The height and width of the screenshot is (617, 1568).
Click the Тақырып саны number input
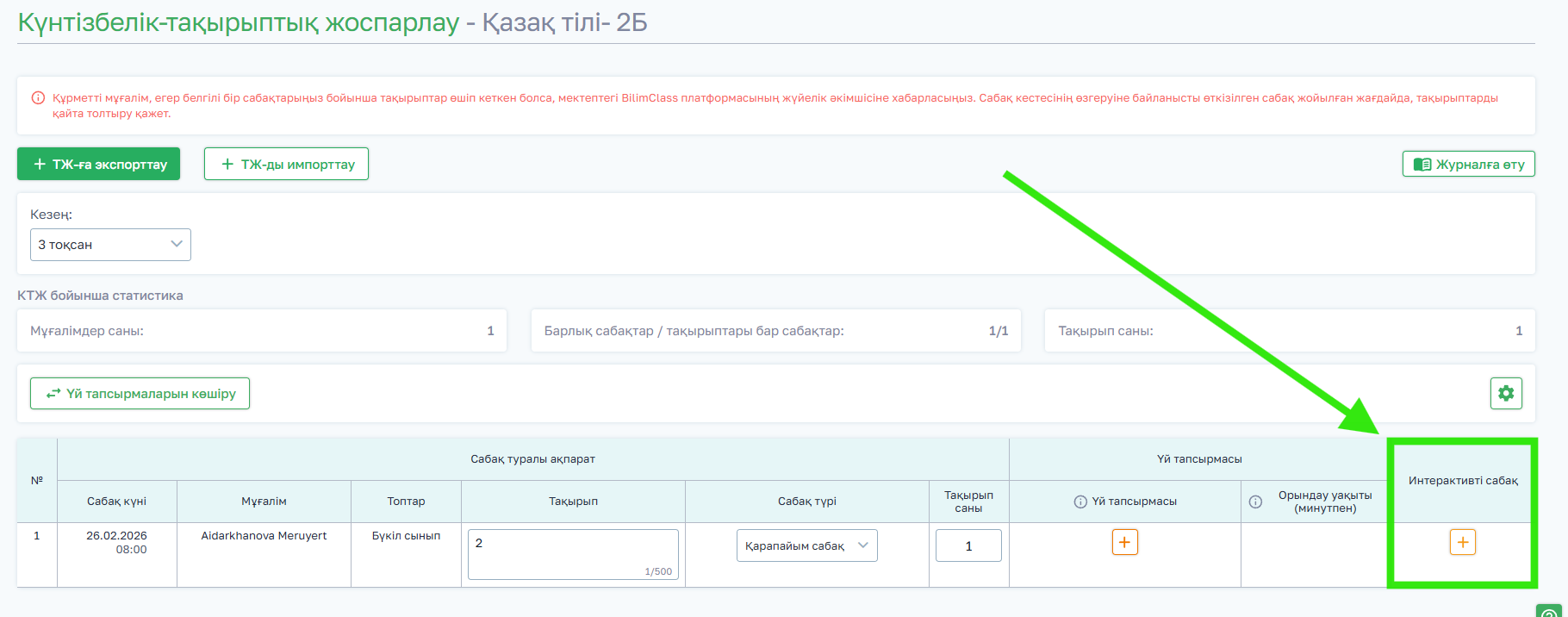pos(968,545)
